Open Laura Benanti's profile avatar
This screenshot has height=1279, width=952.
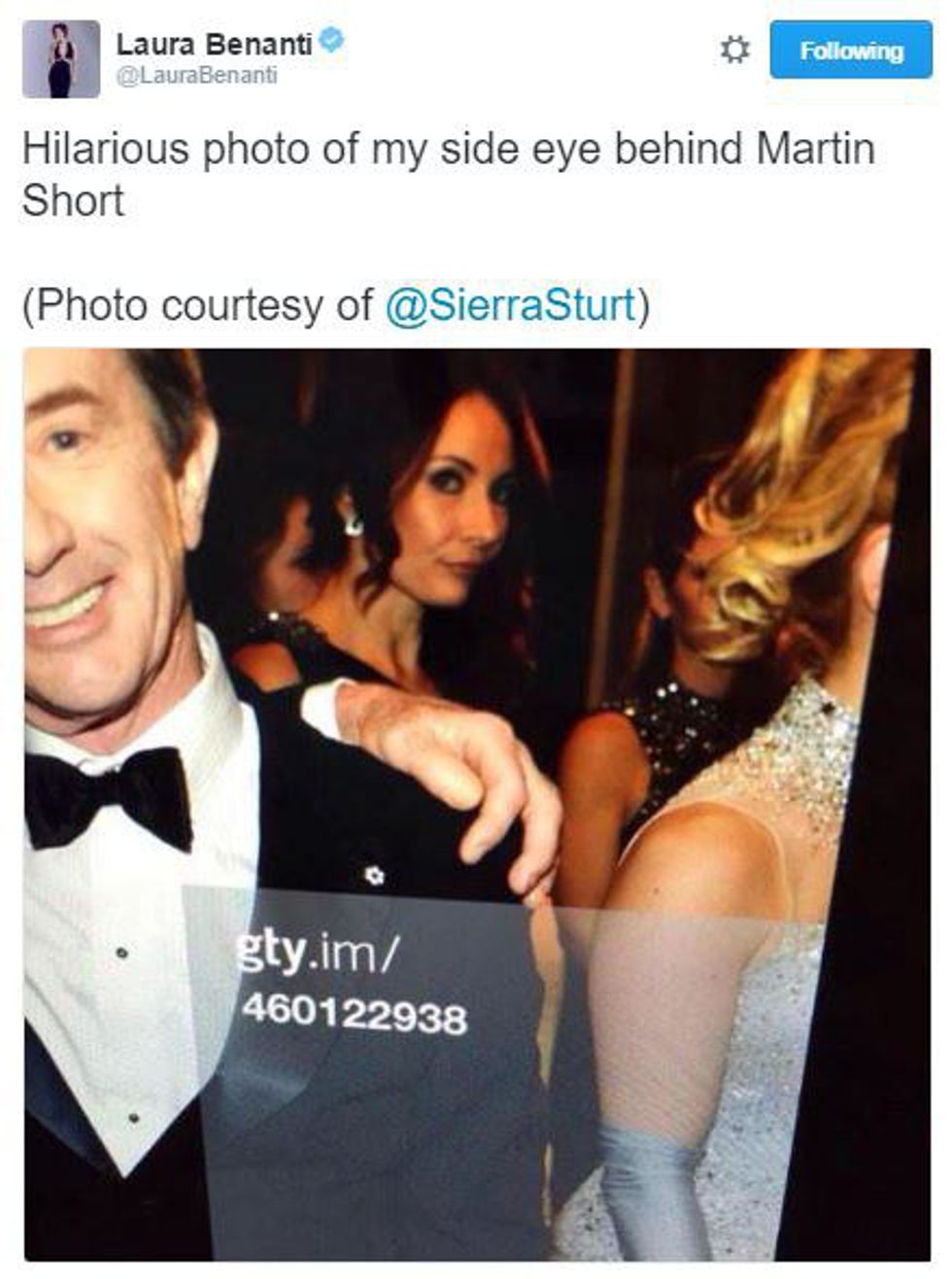coord(61,59)
